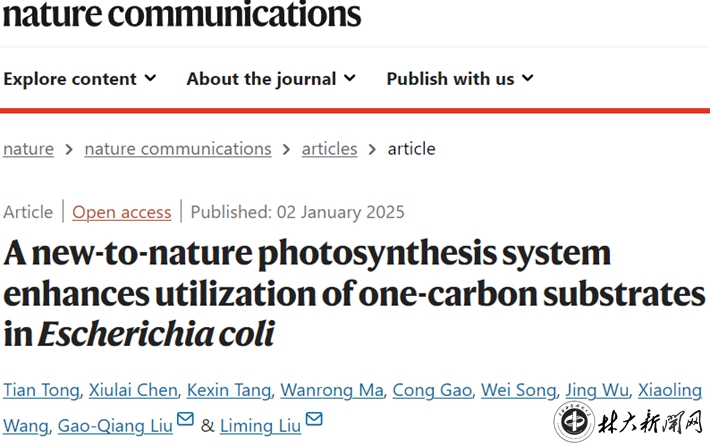Click the watermark logo in the bottom corner

click(x=575, y=424)
